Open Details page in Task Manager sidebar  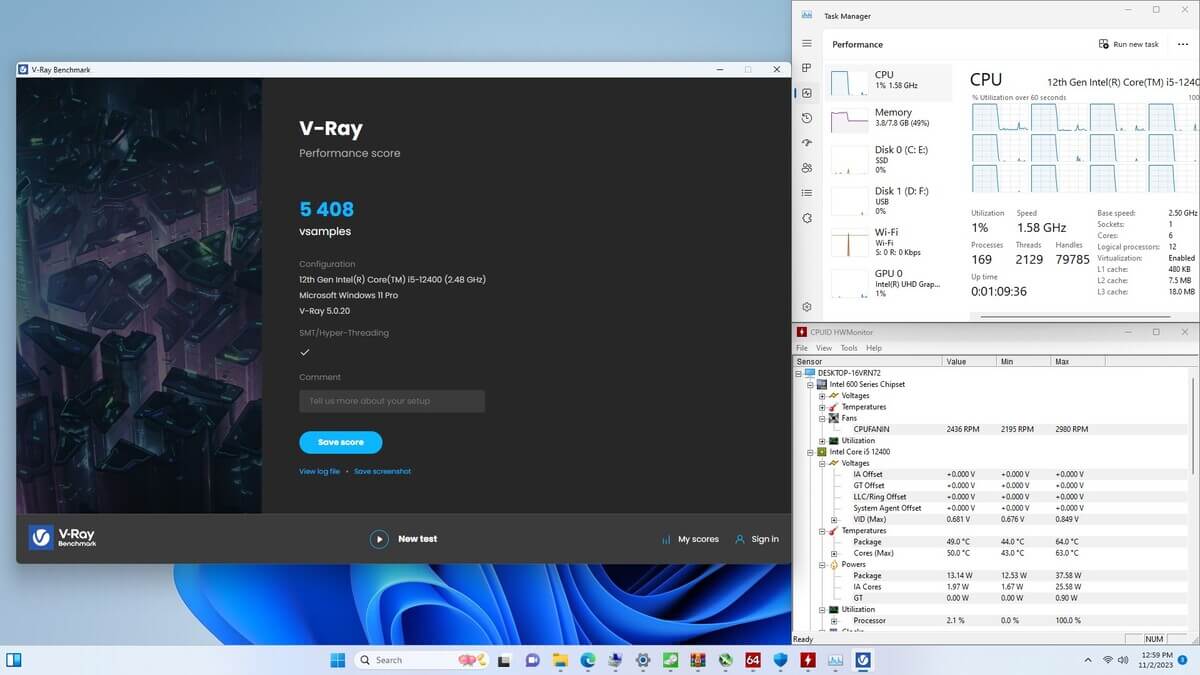coord(807,193)
